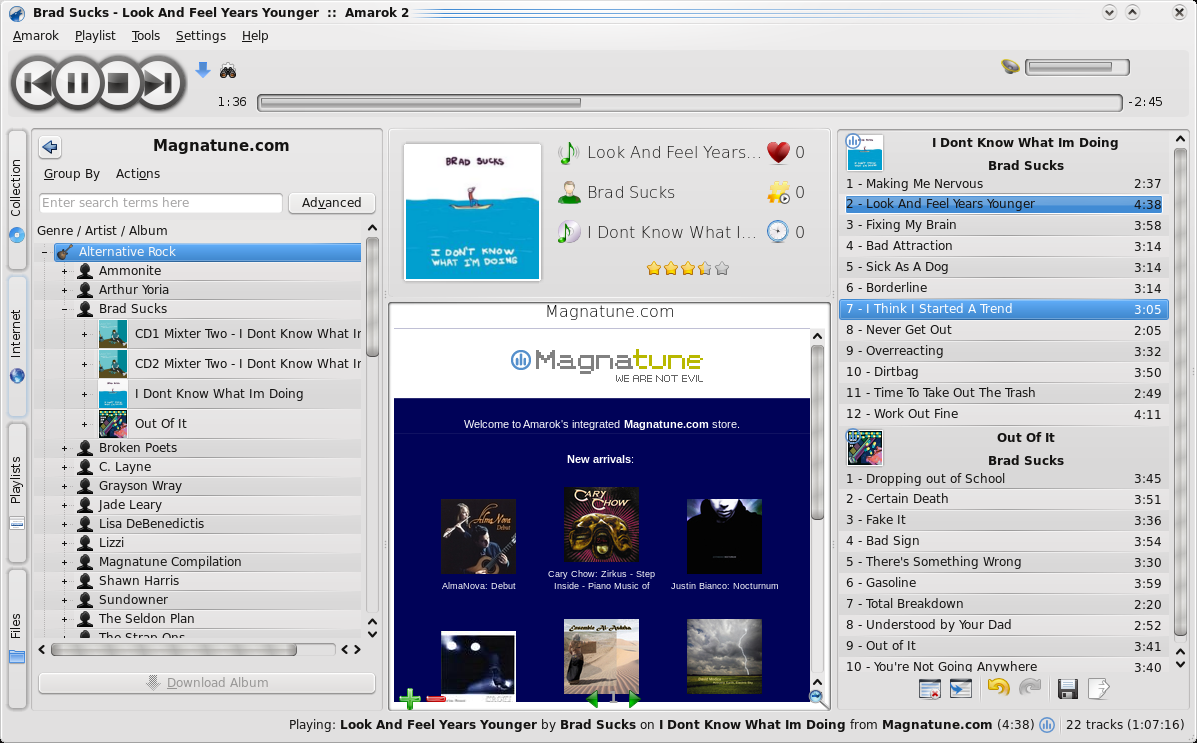Click the clear playlist icon
This screenshot has width=1197, height=743.
tap(929, 688)
